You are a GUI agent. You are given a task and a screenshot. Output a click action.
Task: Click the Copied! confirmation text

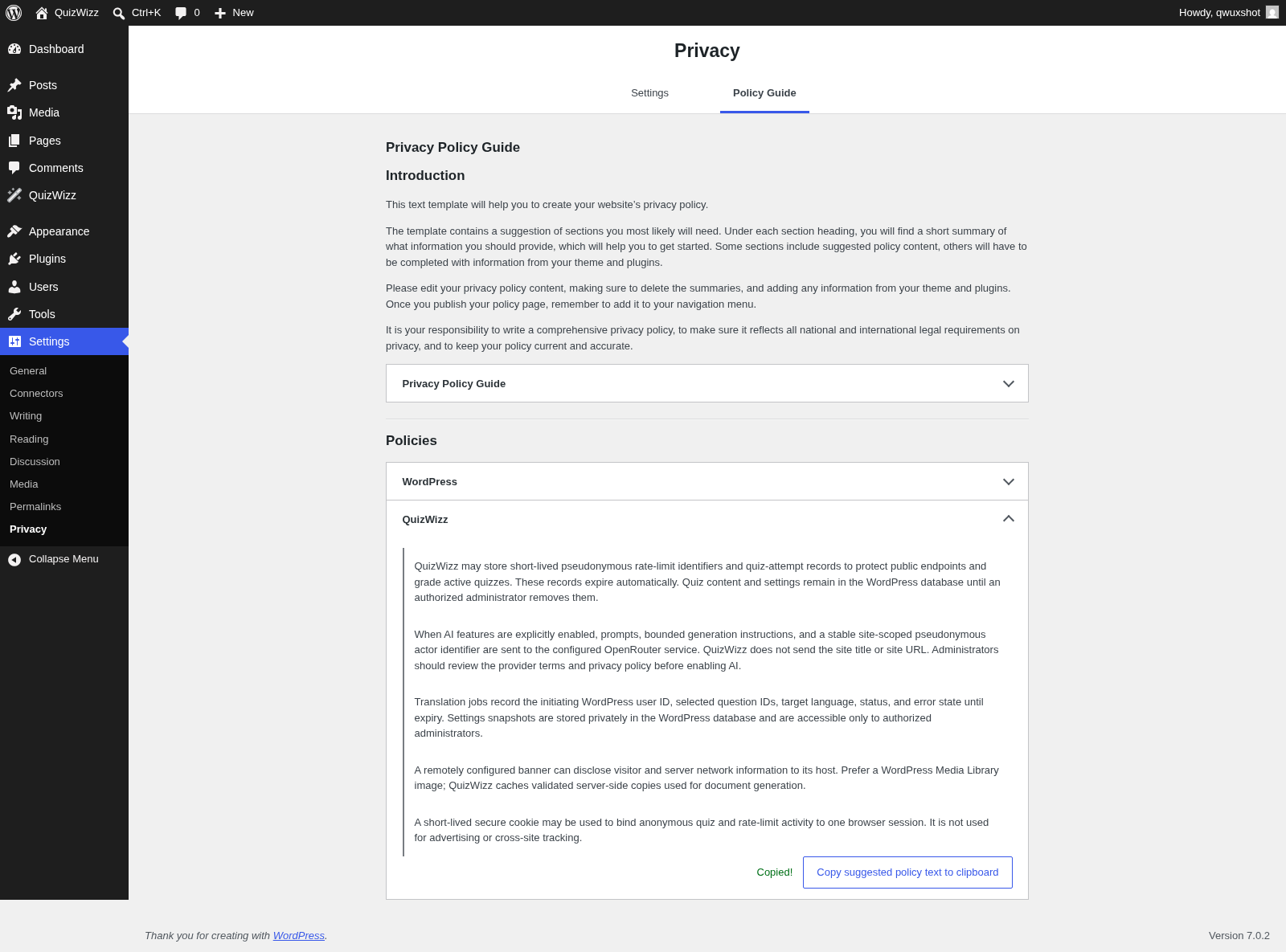coord(775,872)
